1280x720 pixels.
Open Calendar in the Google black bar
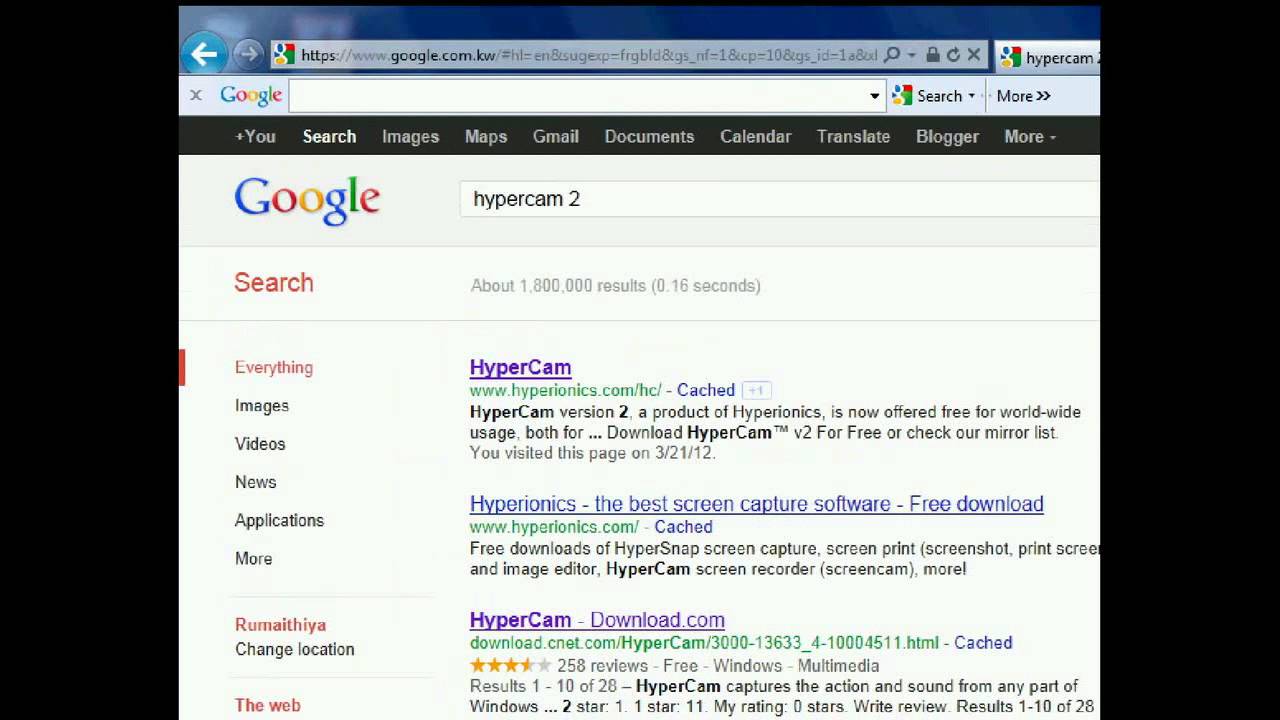coord(755,136)
